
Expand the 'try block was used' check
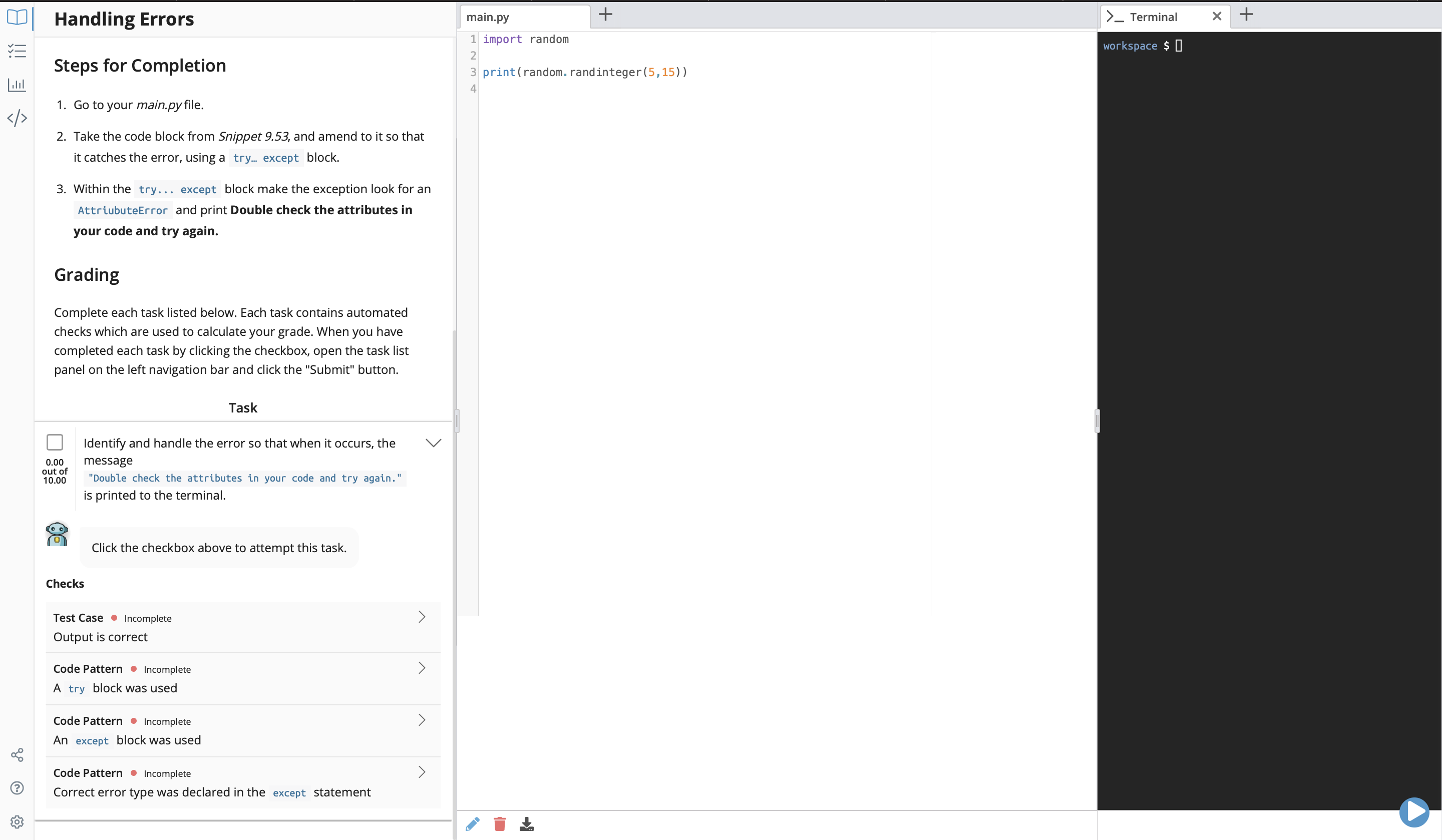pos(422,668)
